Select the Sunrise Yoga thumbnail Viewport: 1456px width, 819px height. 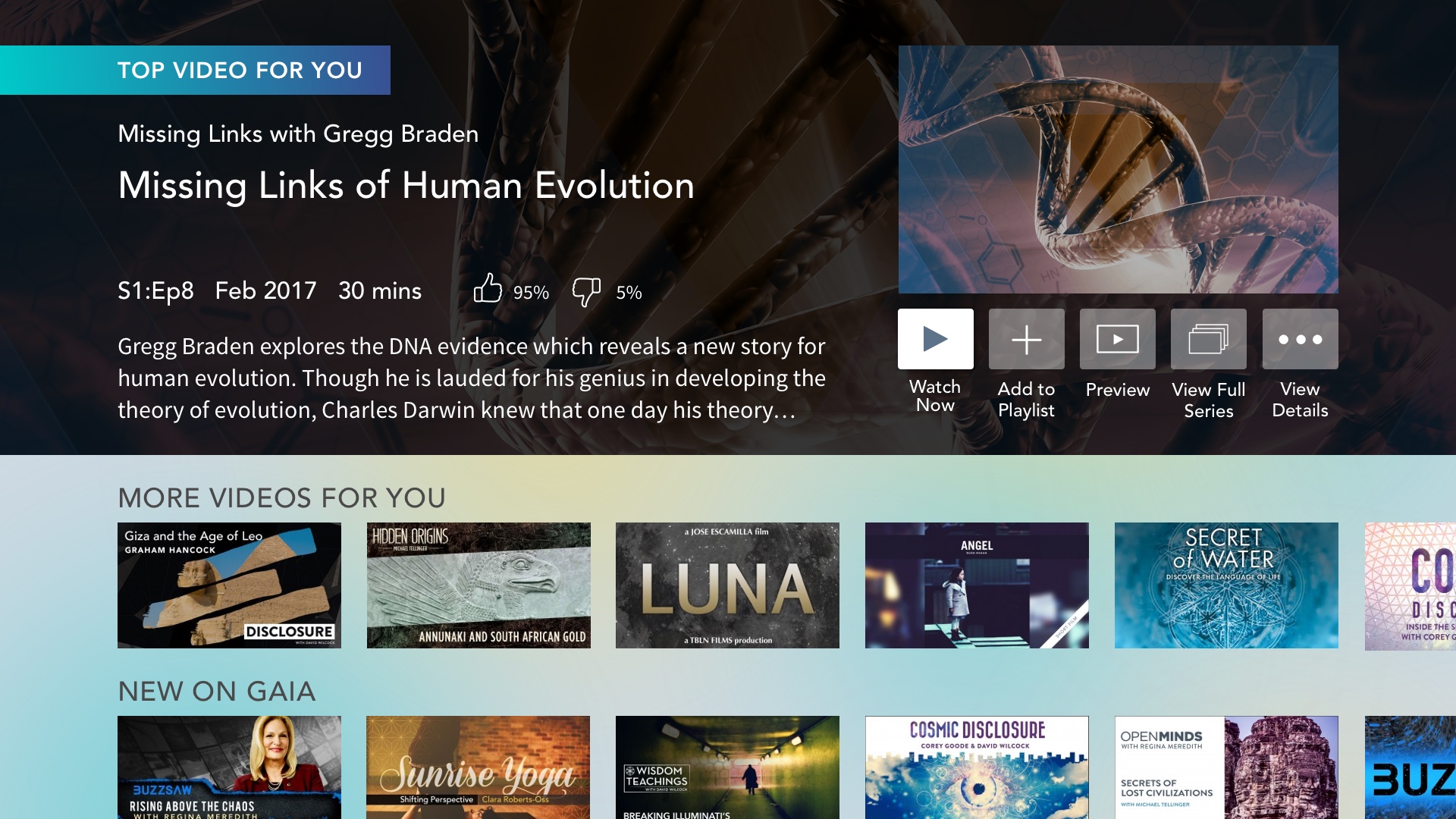(479, 767)
